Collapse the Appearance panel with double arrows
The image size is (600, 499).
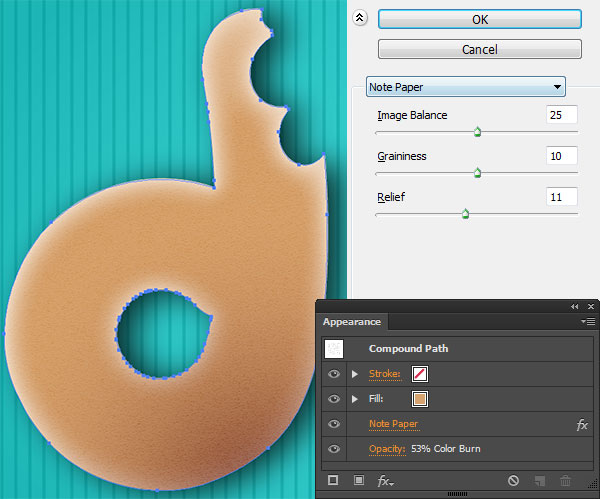tap(574, 306)
